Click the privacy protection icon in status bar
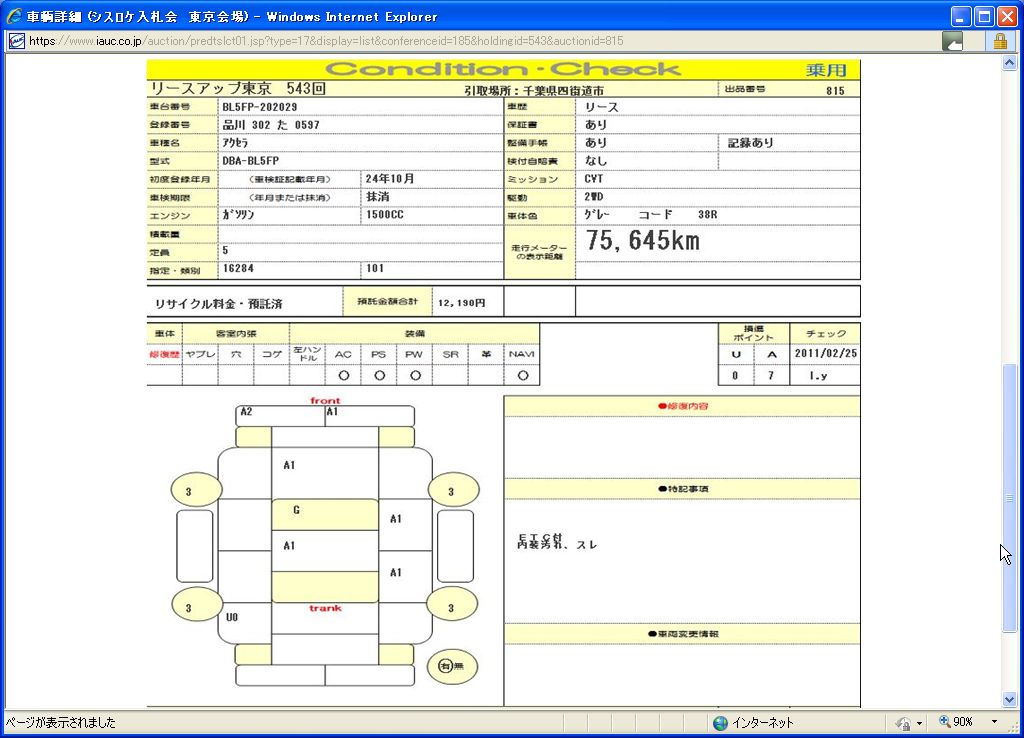This screenshot has height=738, width=1024. point(903,722)
